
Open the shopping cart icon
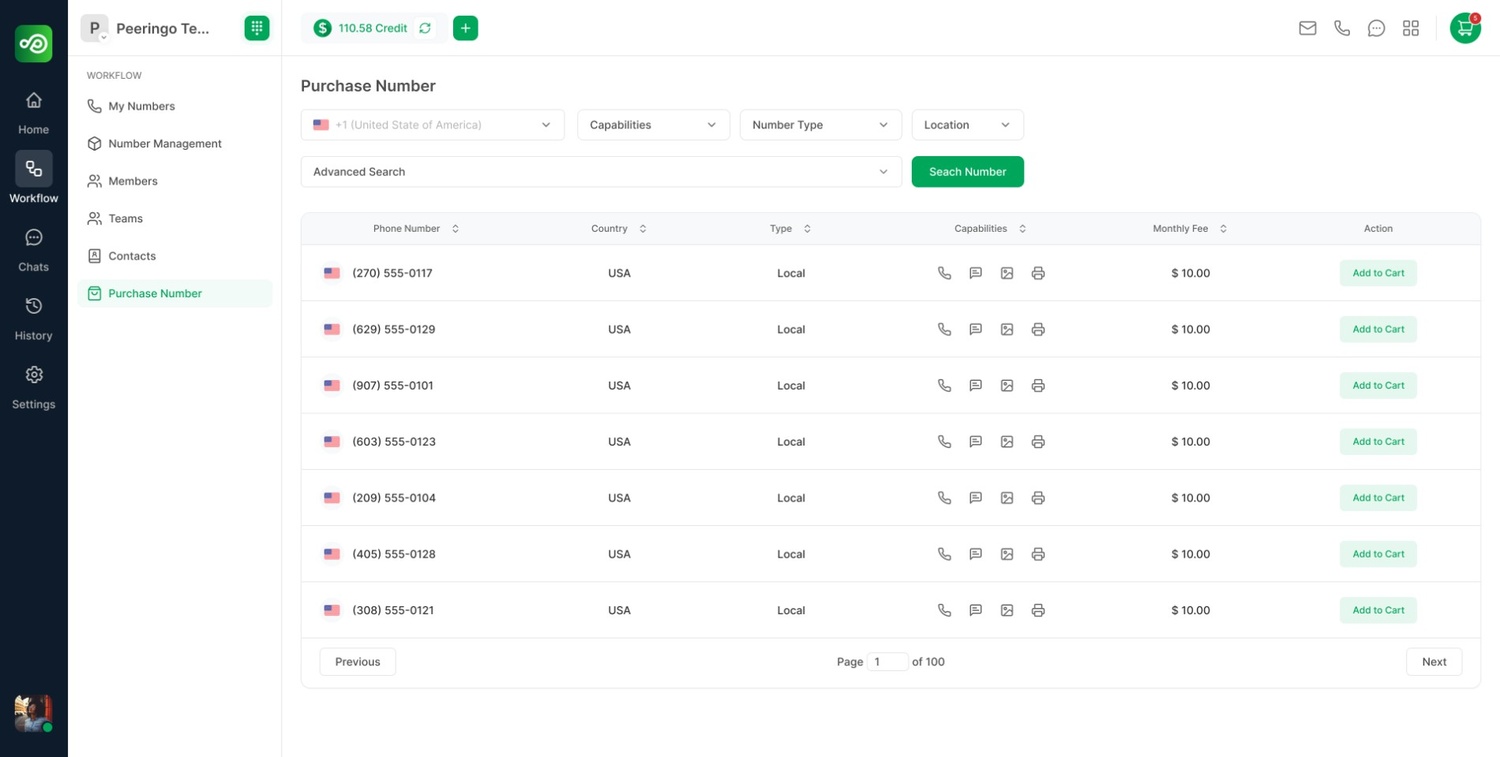(1465, 28)
